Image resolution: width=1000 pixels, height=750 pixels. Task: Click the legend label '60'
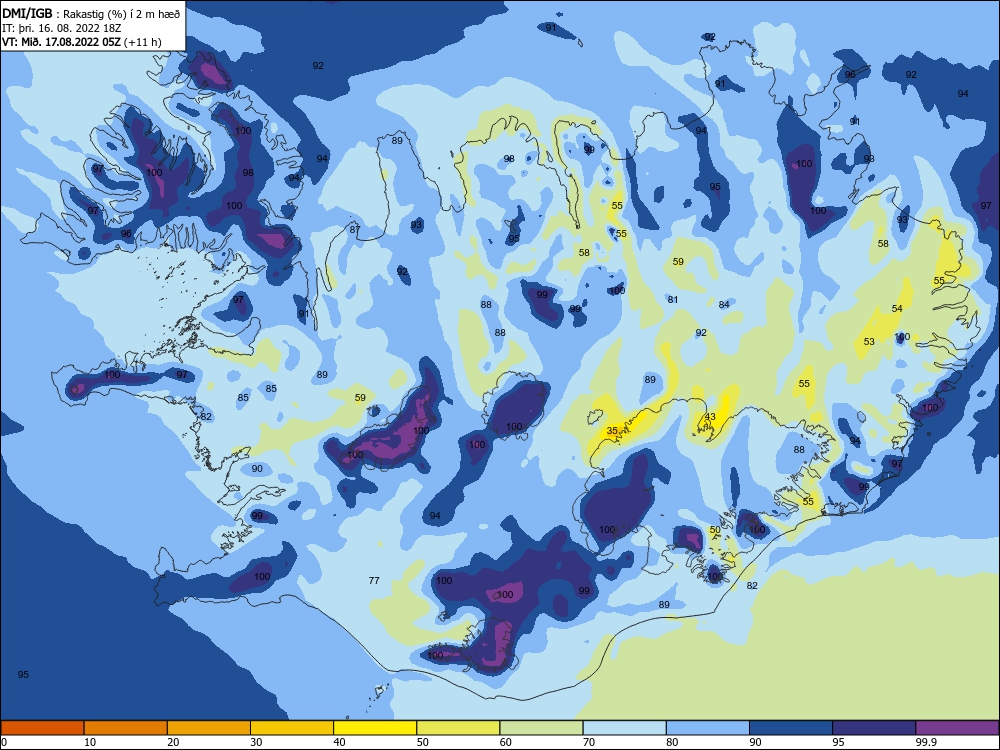click(x=506, y=742)
